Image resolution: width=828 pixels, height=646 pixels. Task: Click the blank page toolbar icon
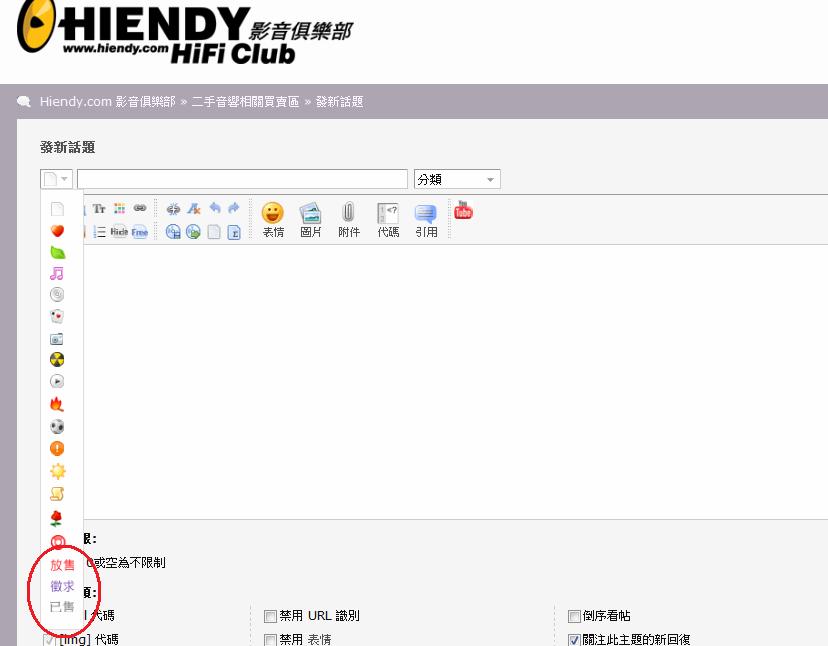click(214, 232)
